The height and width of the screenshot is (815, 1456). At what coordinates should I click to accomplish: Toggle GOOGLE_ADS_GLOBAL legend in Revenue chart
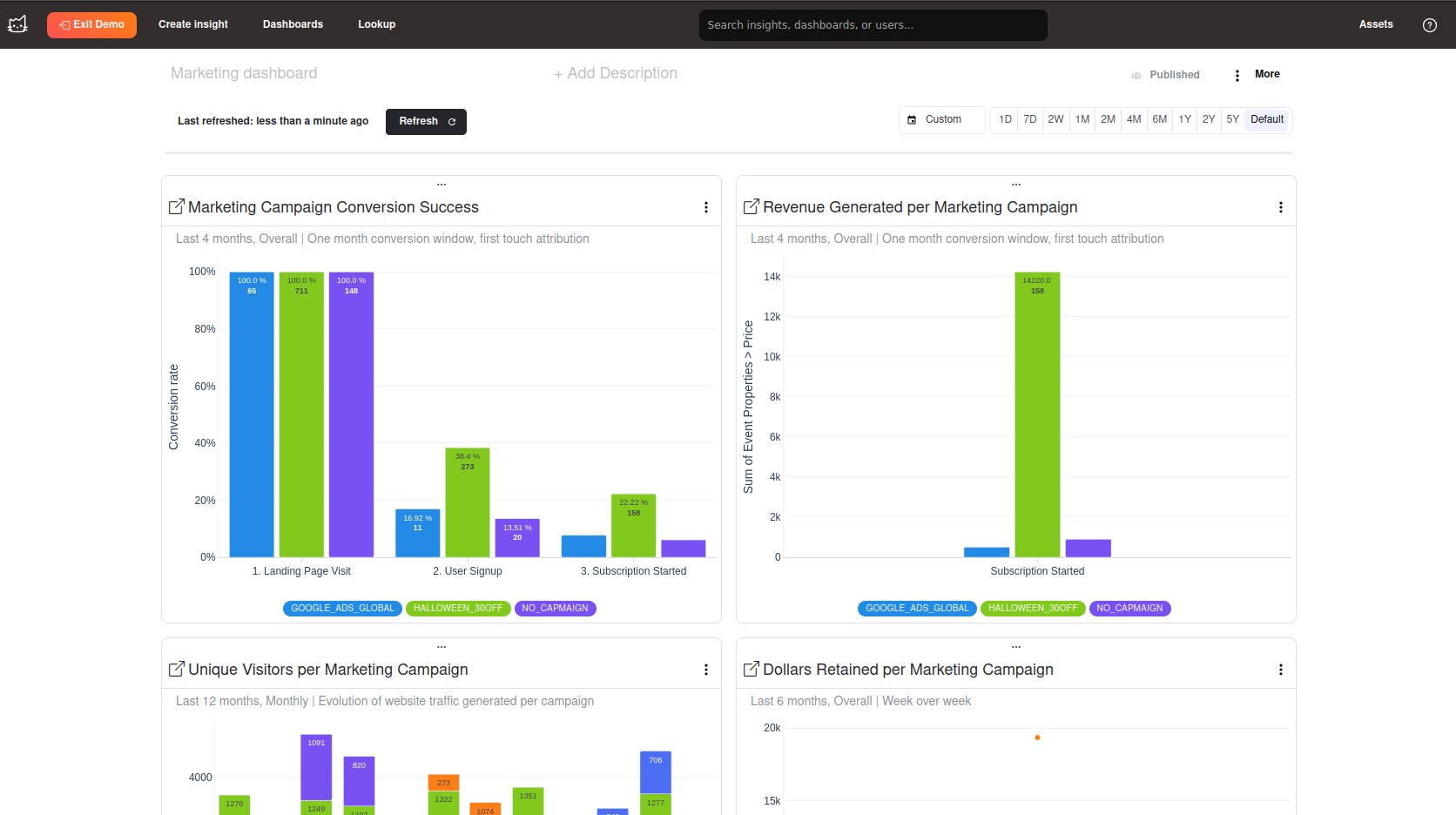pos(917,609)
